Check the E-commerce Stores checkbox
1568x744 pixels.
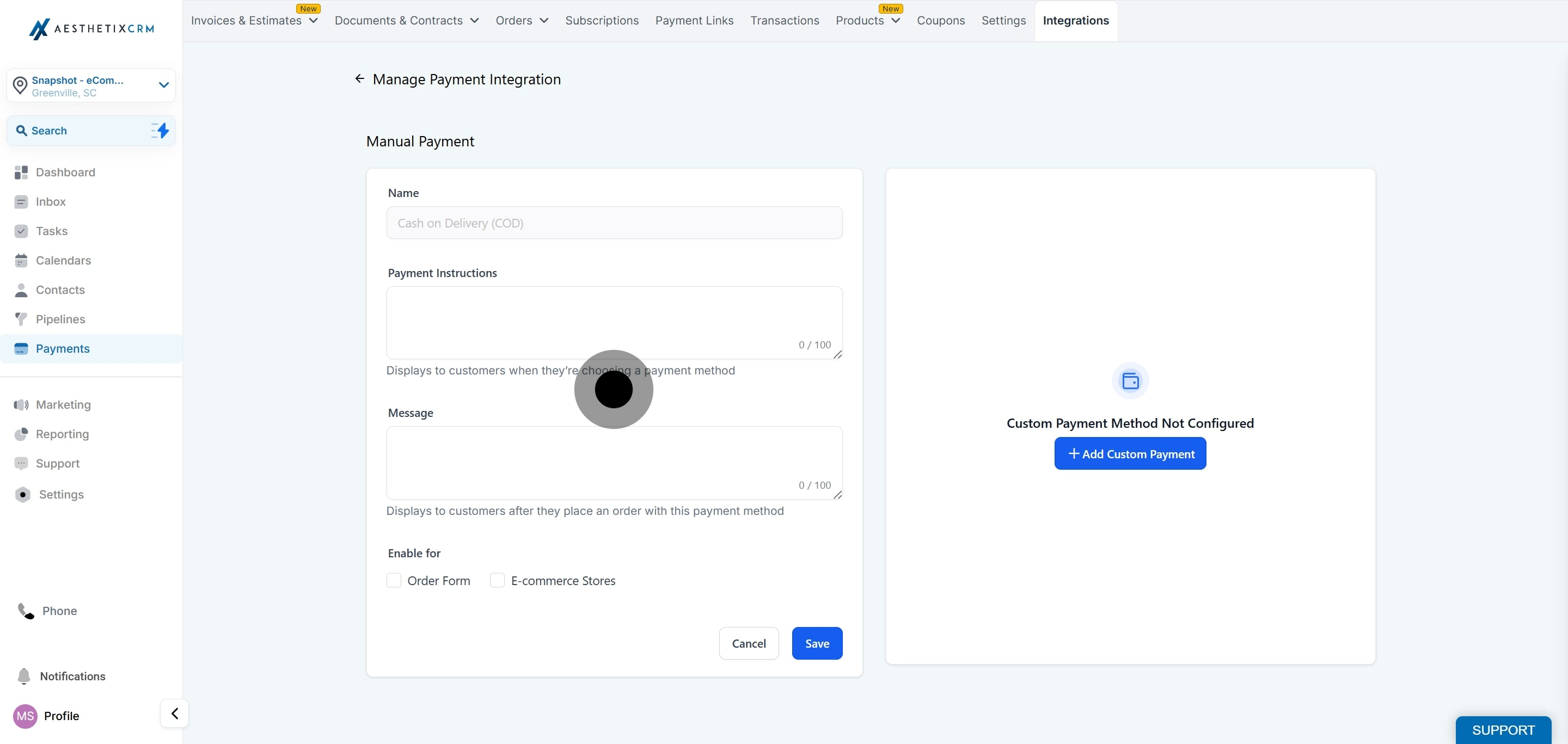497,580
